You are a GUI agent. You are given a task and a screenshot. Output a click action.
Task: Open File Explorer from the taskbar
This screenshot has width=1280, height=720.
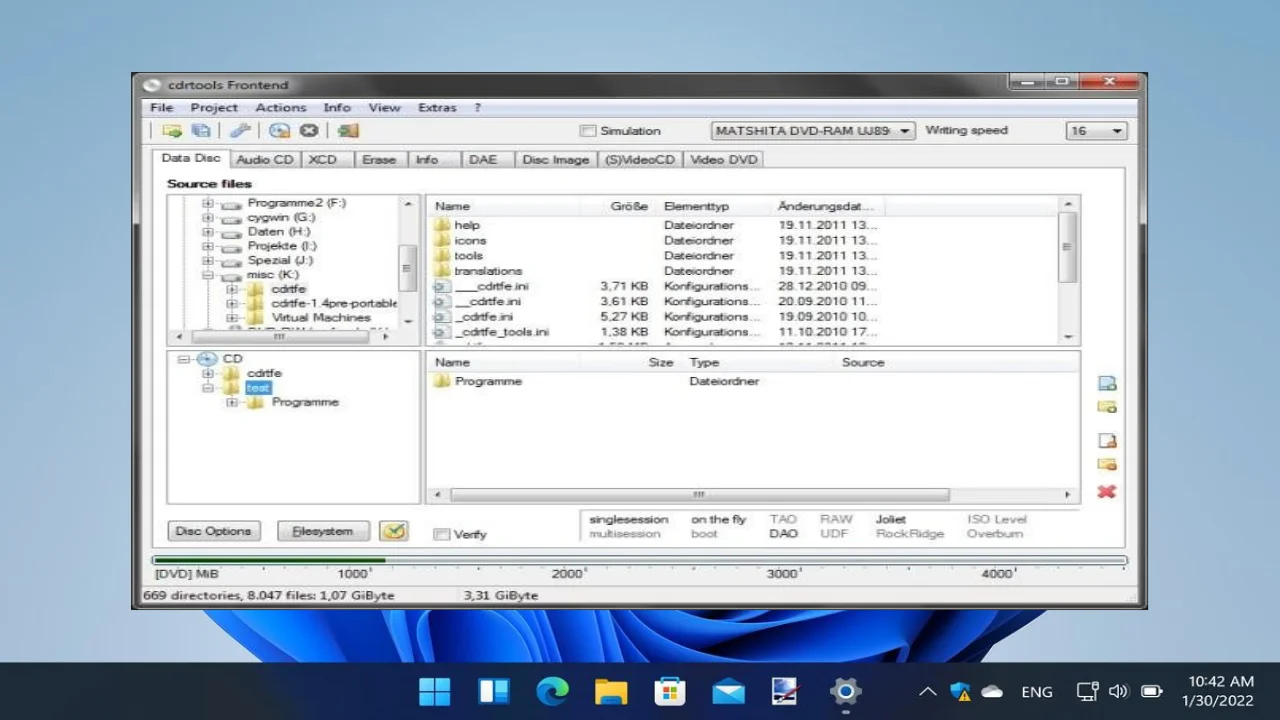point(611,691)
